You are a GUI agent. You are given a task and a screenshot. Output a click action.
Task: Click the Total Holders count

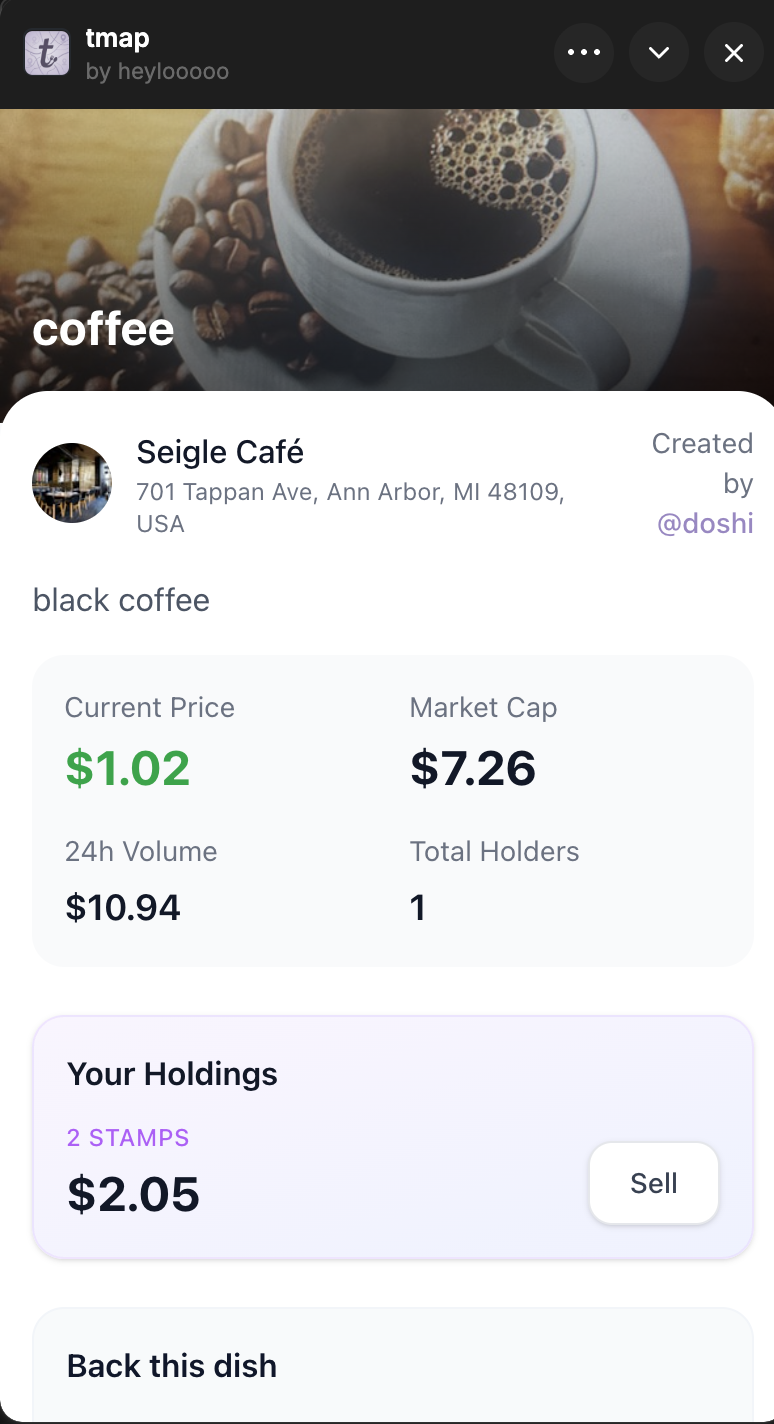pyautogui.click(x=418, y=908)
